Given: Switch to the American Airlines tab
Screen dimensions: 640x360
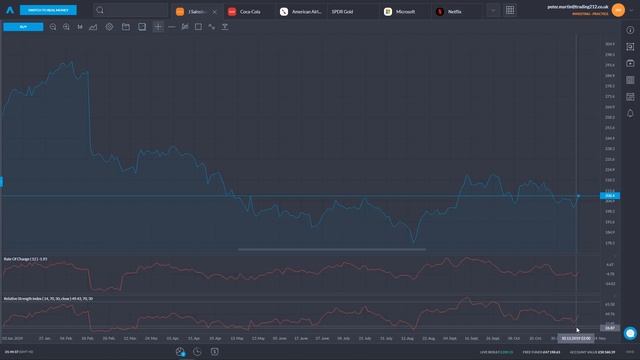Looking at the screenshot, I should click(x=302, y=12).
